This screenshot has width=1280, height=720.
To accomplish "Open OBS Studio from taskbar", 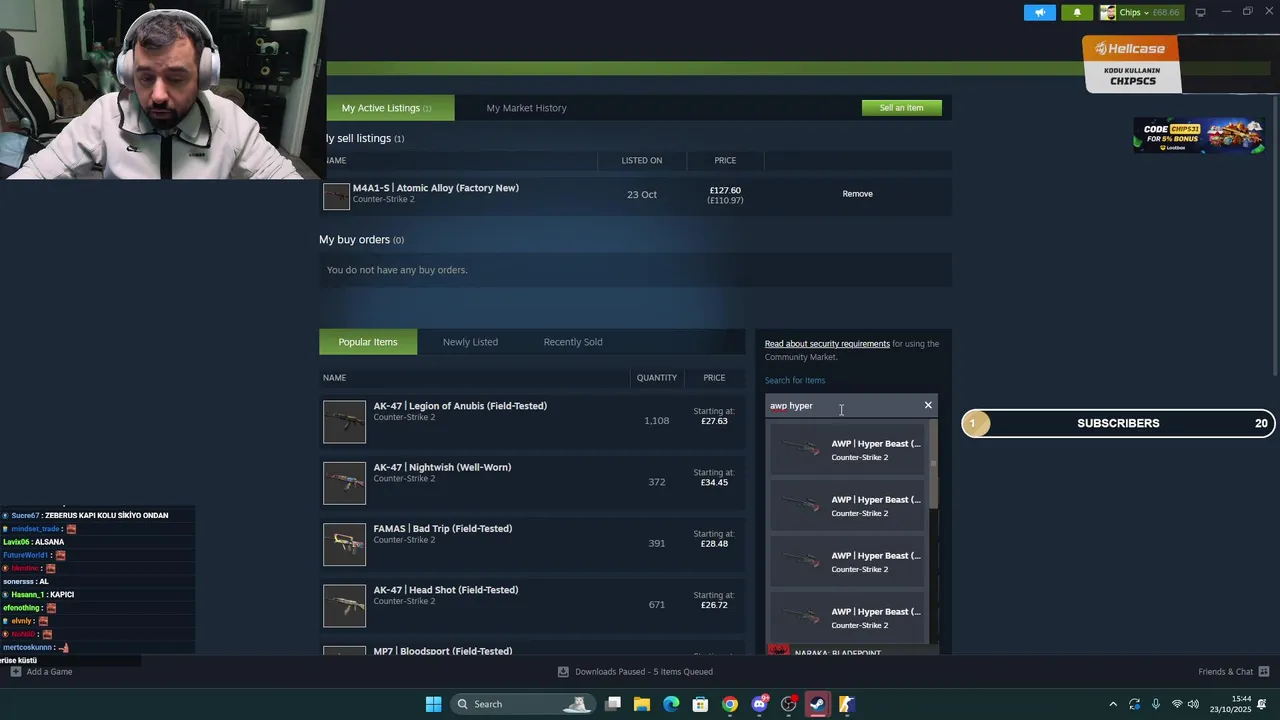I will pyautogui.click(x=788, y=704).
